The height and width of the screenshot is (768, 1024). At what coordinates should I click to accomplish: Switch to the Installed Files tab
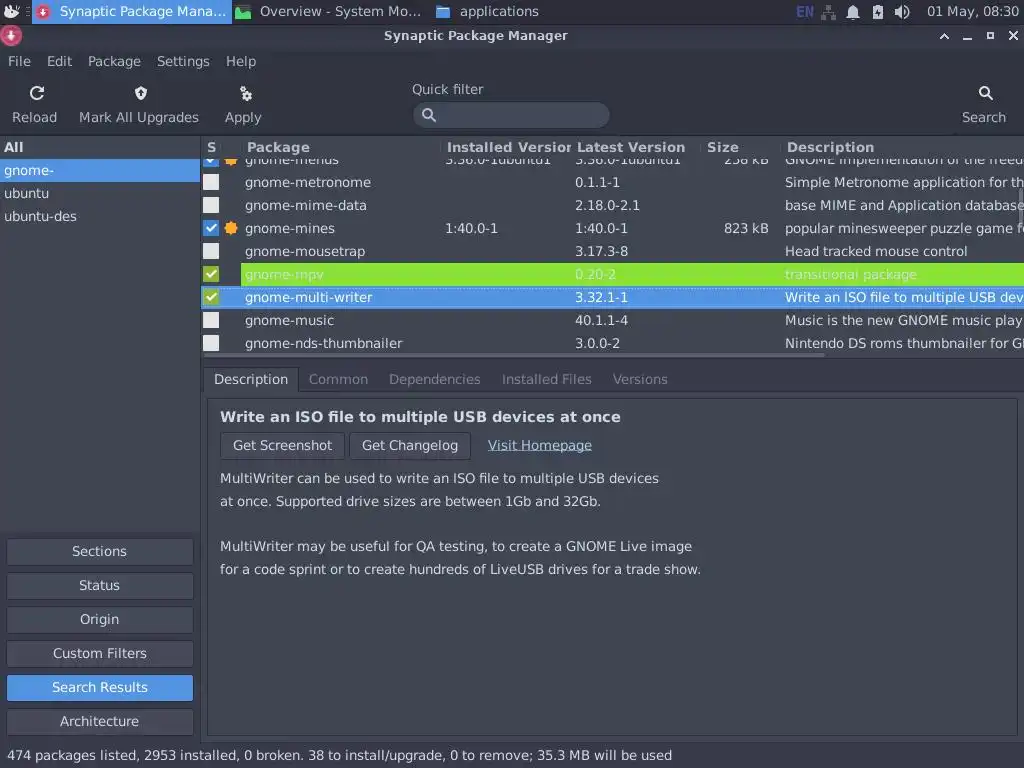(x=547, y=379)
